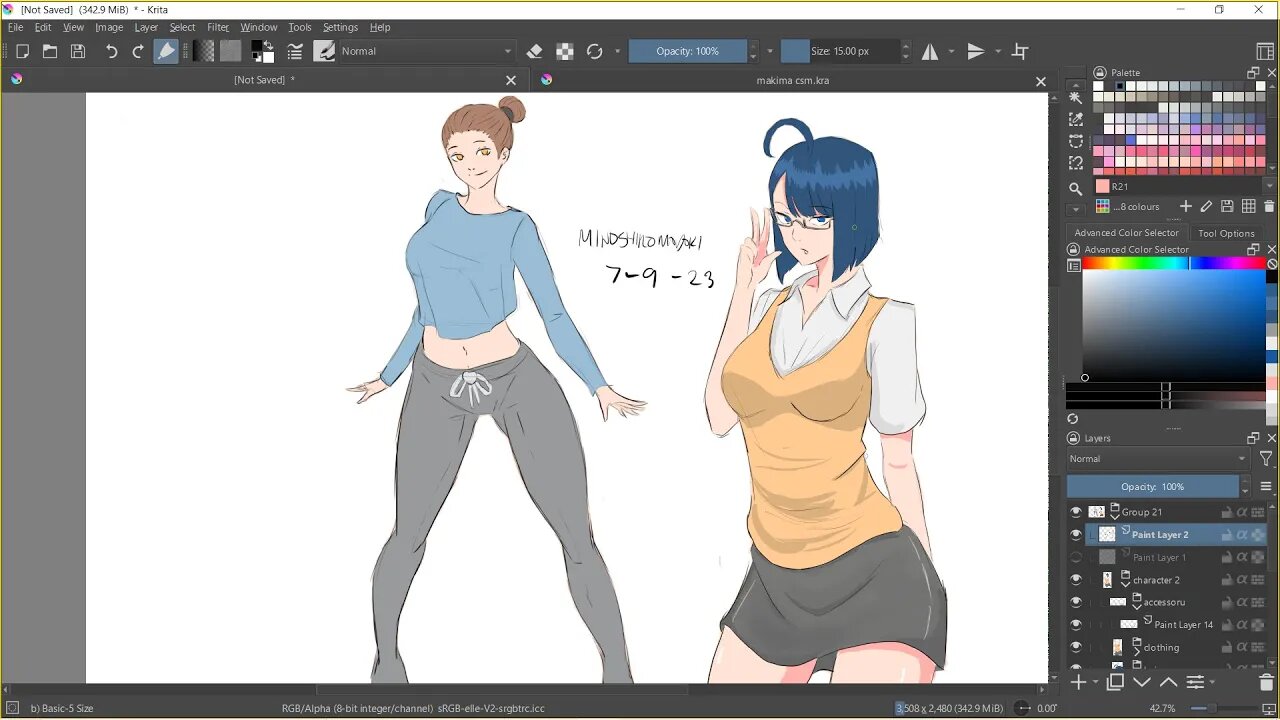Open the layer blending mode Normal dropdown
This screenshot has width=1280, height=720.
click(x=1158, y=459)
